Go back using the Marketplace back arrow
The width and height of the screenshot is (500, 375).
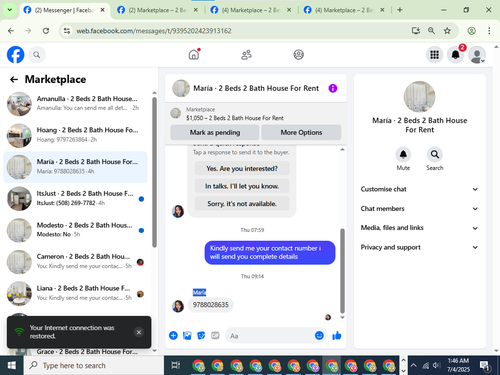14,79
